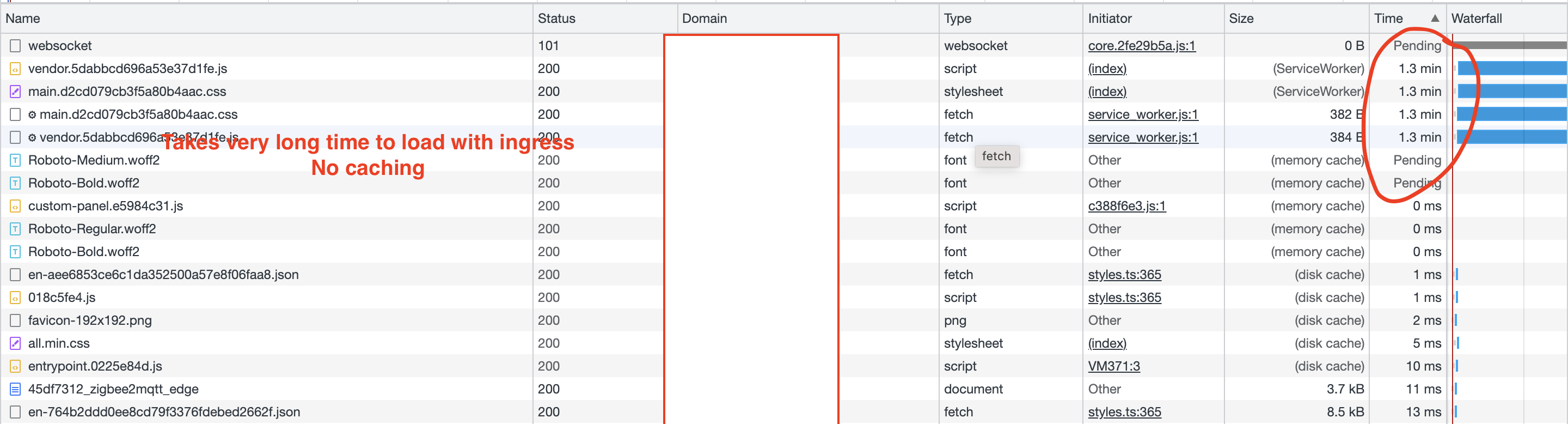Click the Time column sort arrow

pyautogui.click(x=1435, y=19)
